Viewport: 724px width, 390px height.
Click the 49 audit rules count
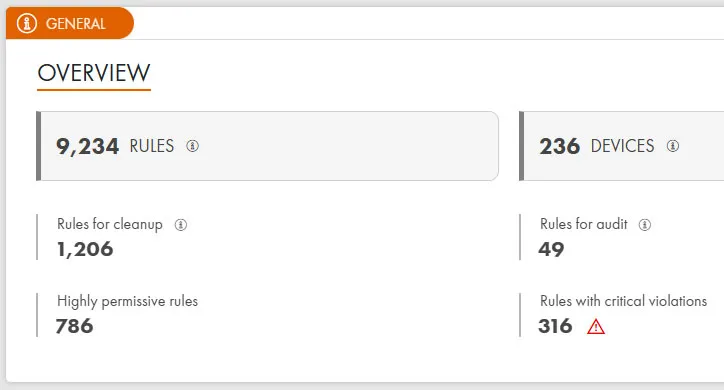551,249
